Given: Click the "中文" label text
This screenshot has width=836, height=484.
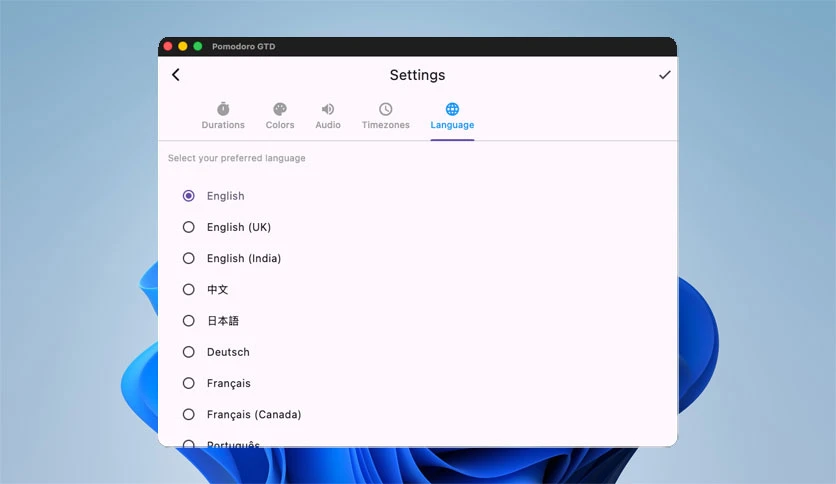Looking at the screenshot, I should (218, 289).
